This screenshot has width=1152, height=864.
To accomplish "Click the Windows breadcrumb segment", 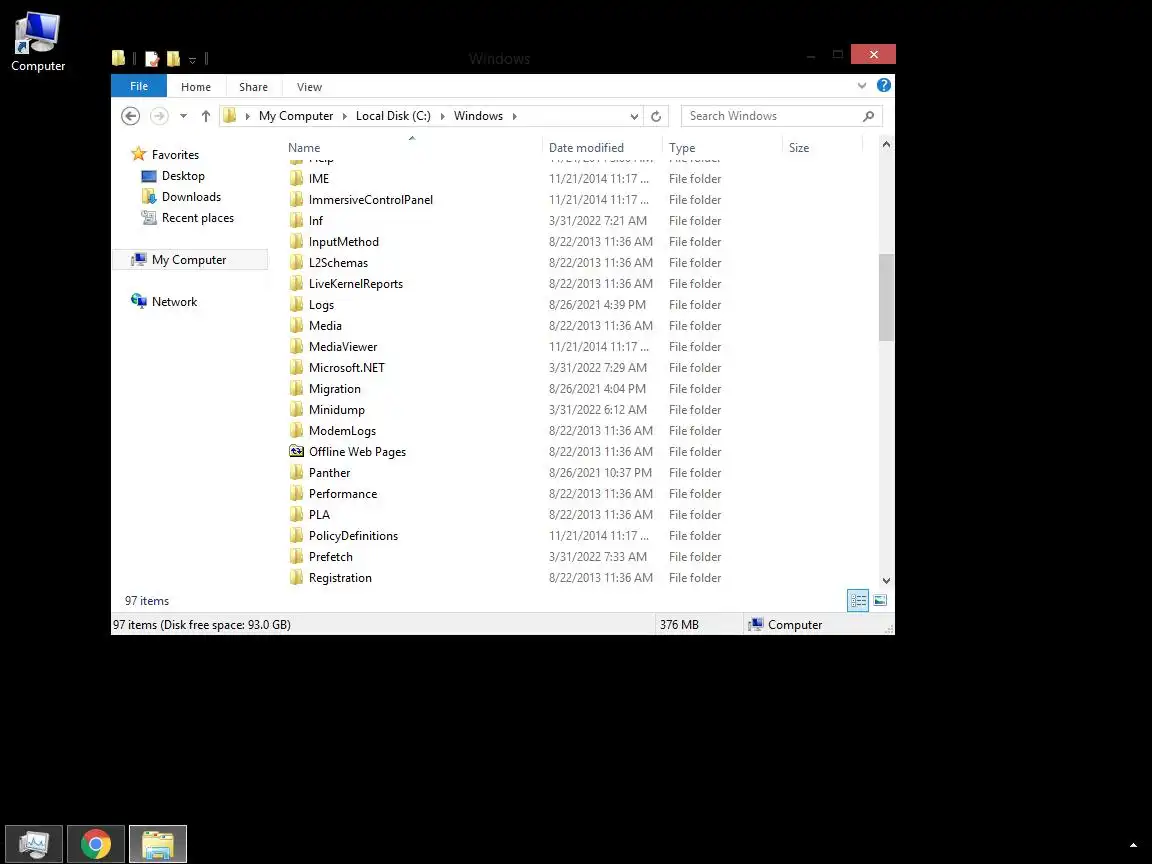I will (x=478, y=116).
